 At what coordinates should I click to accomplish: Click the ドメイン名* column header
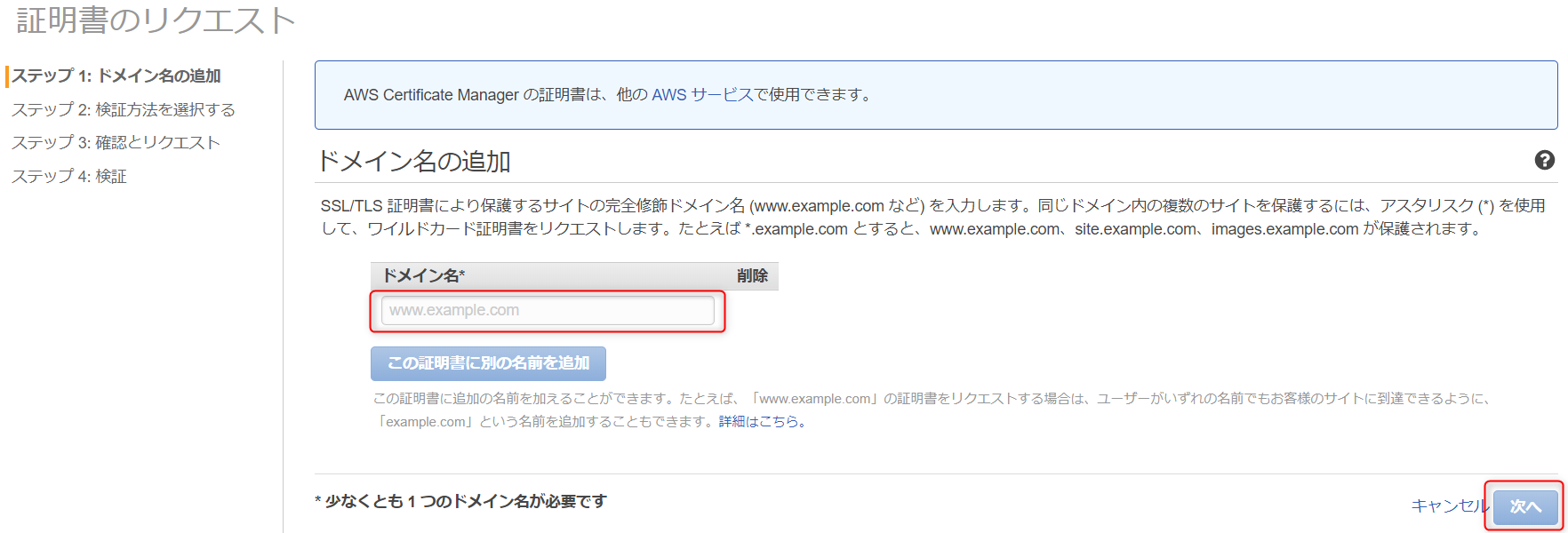424,275
